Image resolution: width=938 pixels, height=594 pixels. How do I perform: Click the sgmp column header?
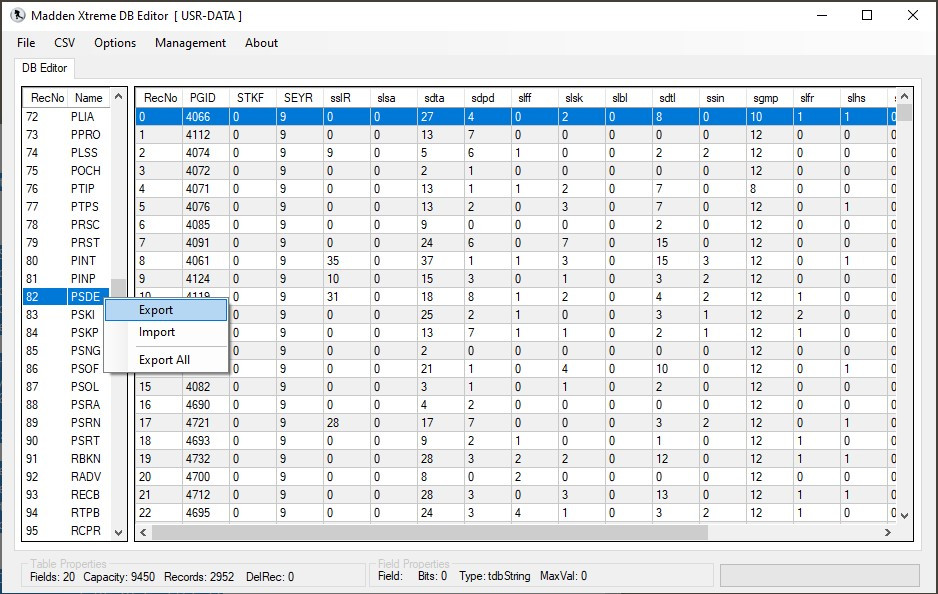[x=769, y=98]
